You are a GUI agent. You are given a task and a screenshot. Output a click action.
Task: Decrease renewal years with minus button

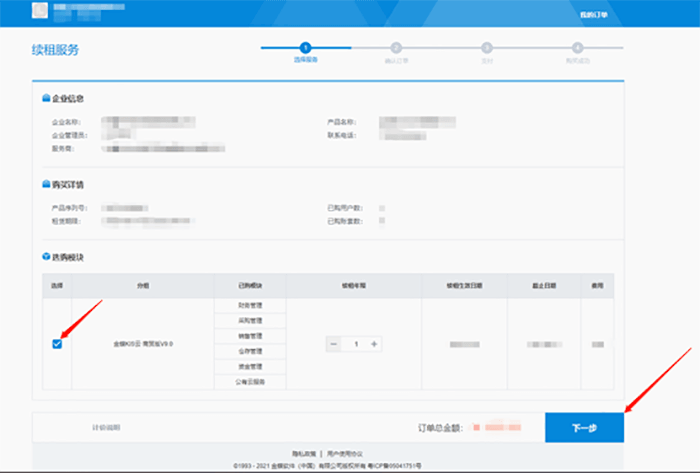coord(334,344)
